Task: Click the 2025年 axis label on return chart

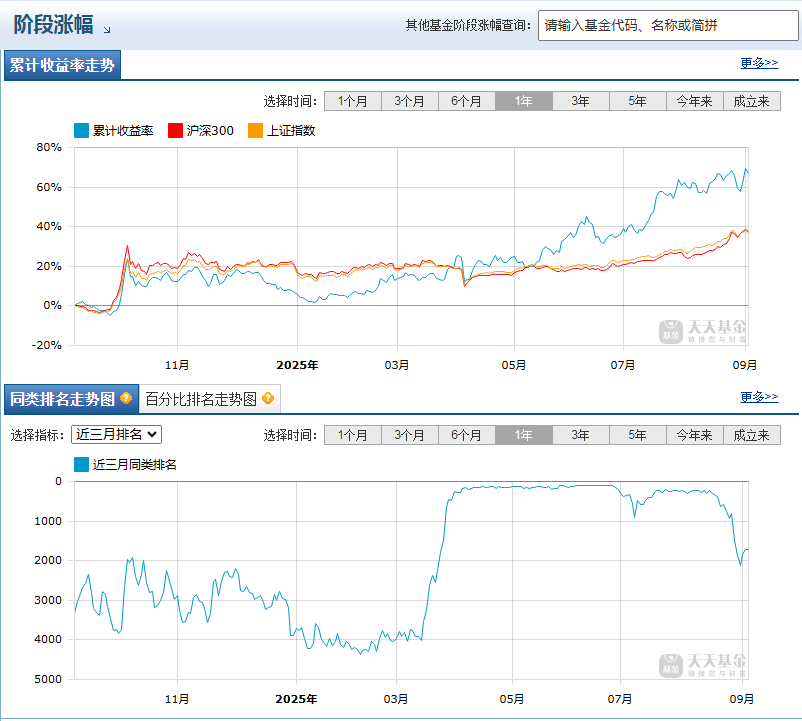Action: pos(297,365)
